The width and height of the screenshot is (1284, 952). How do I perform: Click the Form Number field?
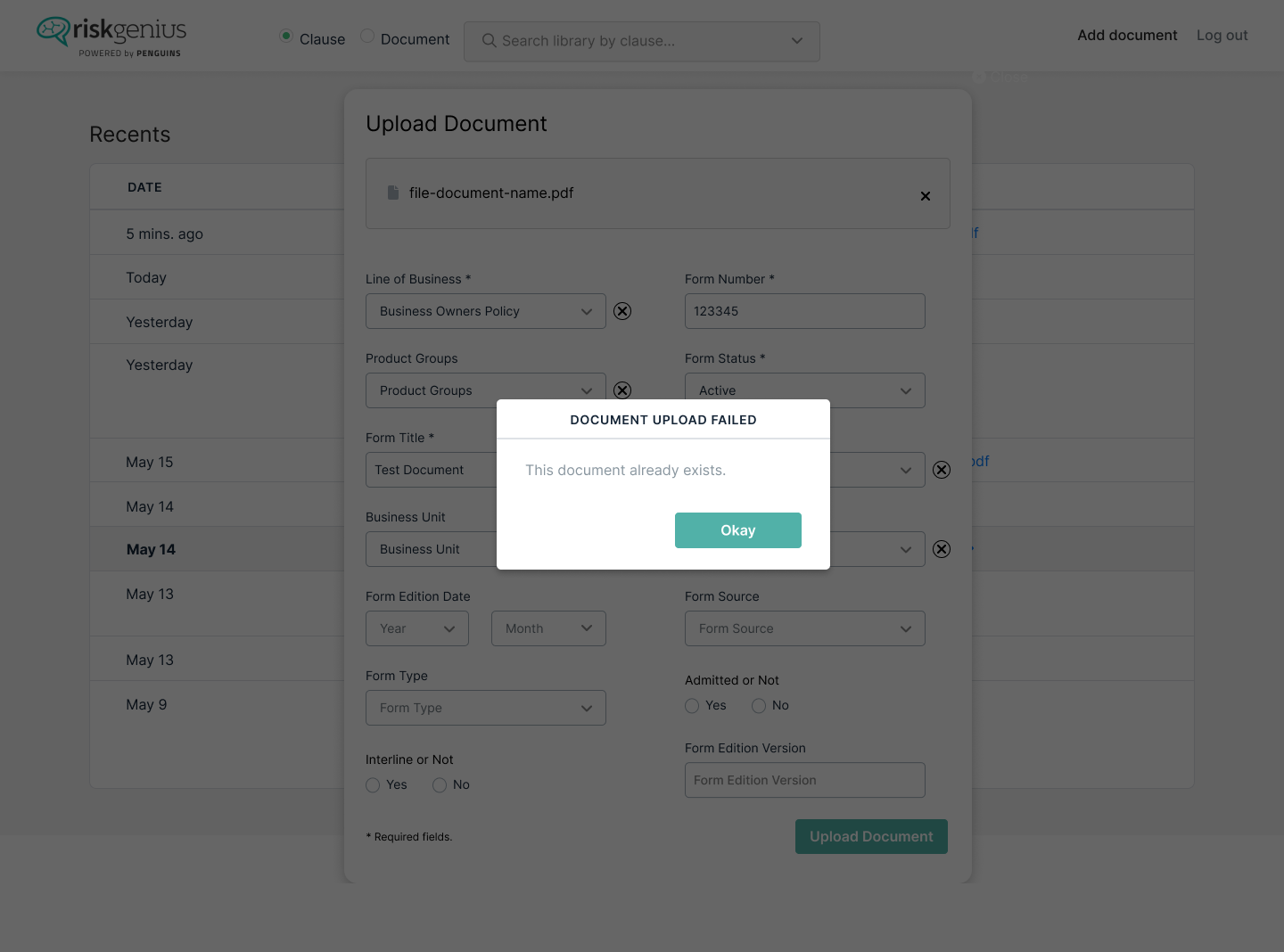[x=805, y=311]
